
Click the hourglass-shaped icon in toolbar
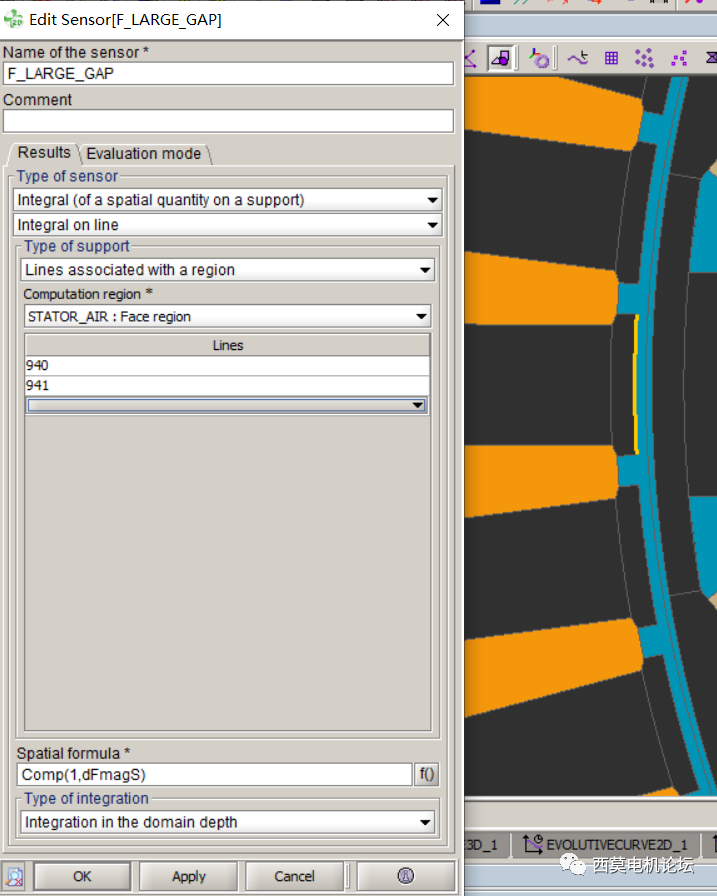711,58
